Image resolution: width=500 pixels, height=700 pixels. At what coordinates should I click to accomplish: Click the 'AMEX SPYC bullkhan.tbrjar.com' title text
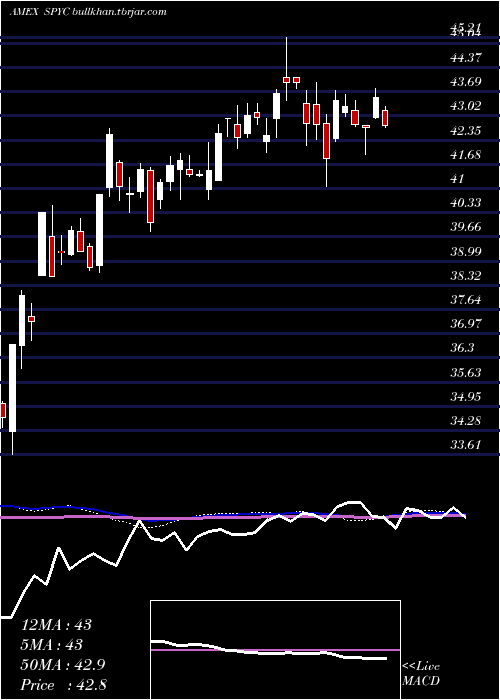pyautogui.click(x=88, y=12)
